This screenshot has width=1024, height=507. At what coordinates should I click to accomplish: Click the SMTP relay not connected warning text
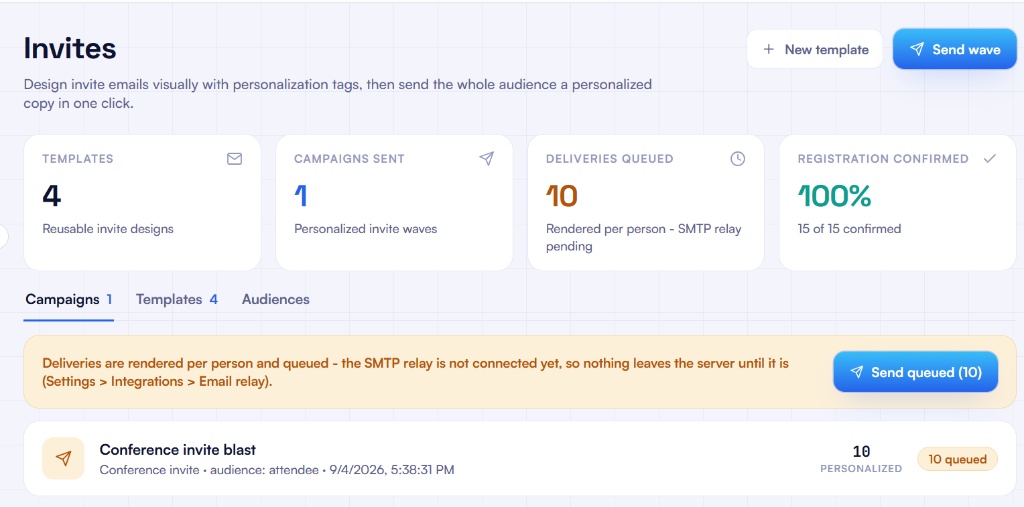415,372
